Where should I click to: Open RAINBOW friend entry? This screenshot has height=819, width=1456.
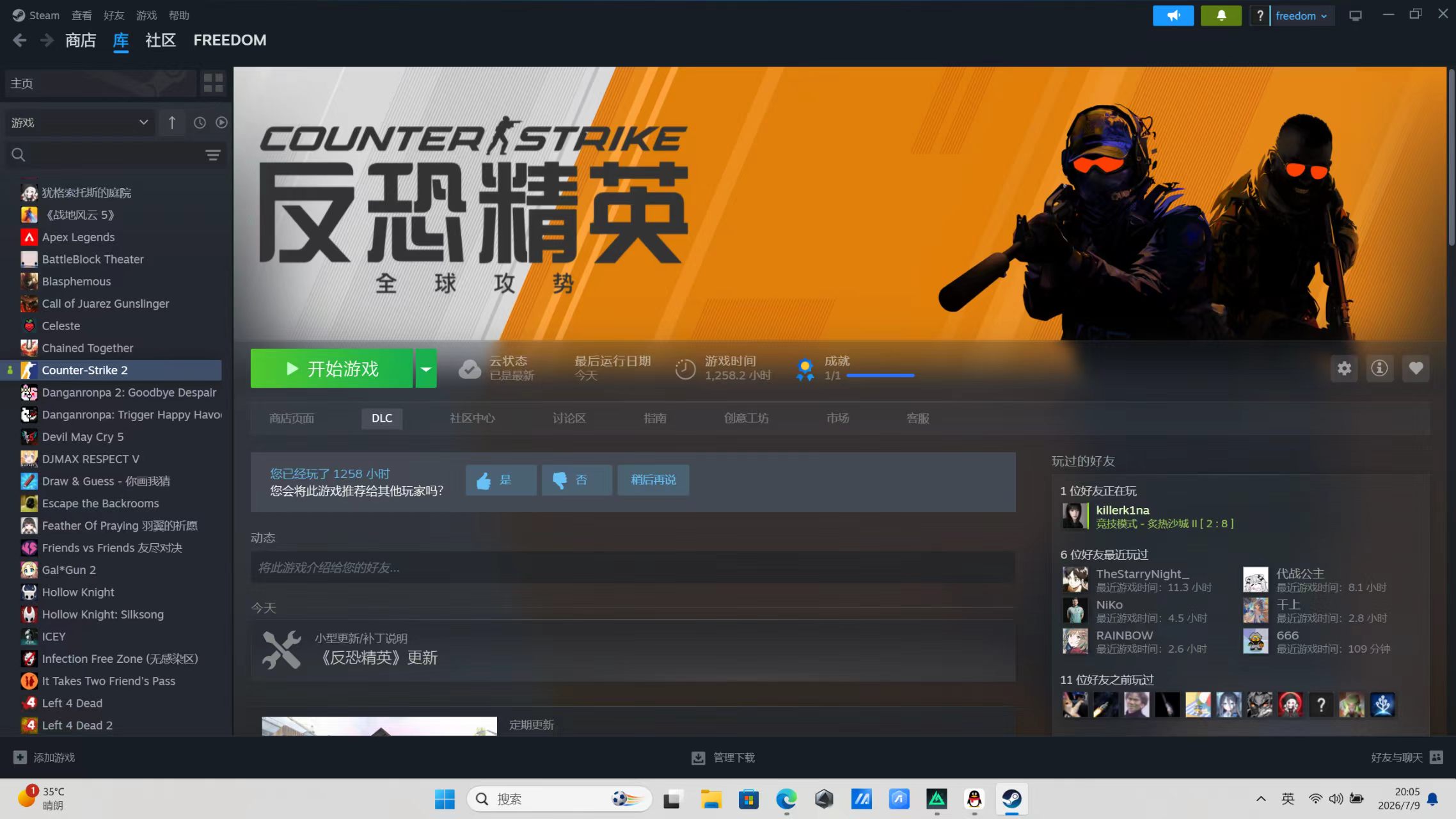pos(1136,641)
